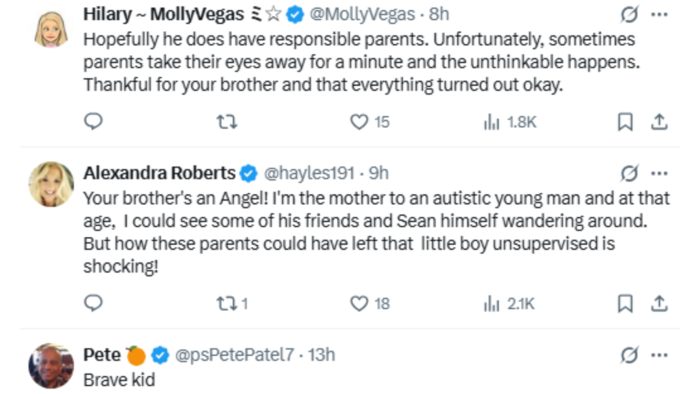Share Alexandra Roberts tweet
700x394 pixels.
click(659, 304)
